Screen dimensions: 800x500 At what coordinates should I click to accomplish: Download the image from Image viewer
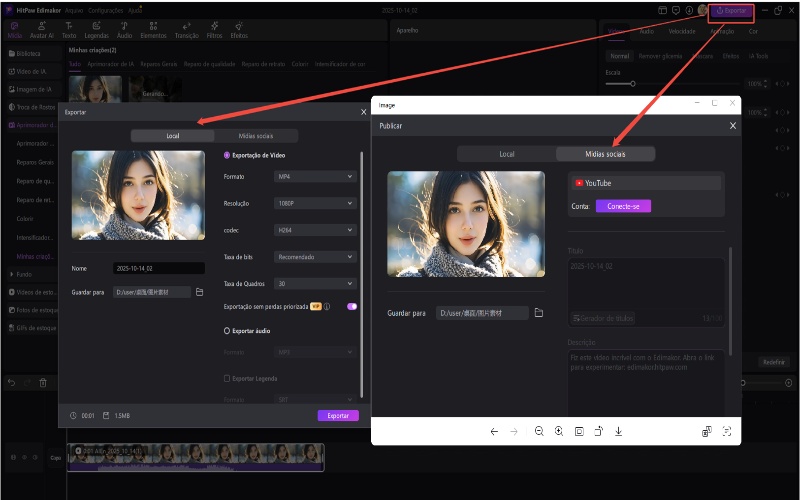click(x=618, y=432)
